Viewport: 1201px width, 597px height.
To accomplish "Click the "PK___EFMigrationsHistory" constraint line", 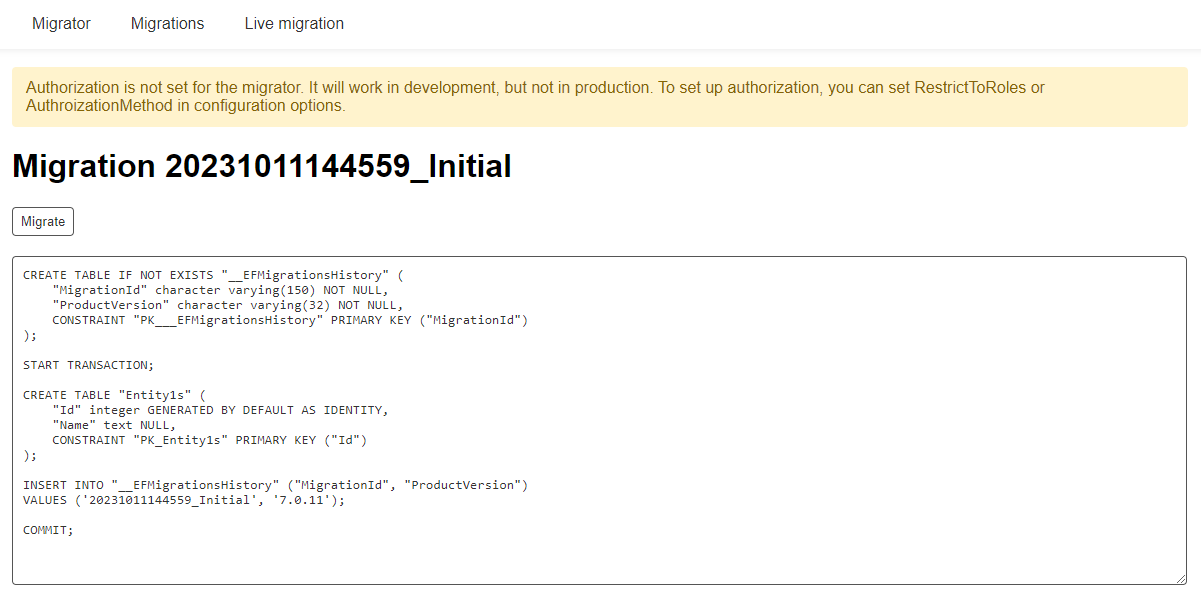I will click(x=289, y=320).
